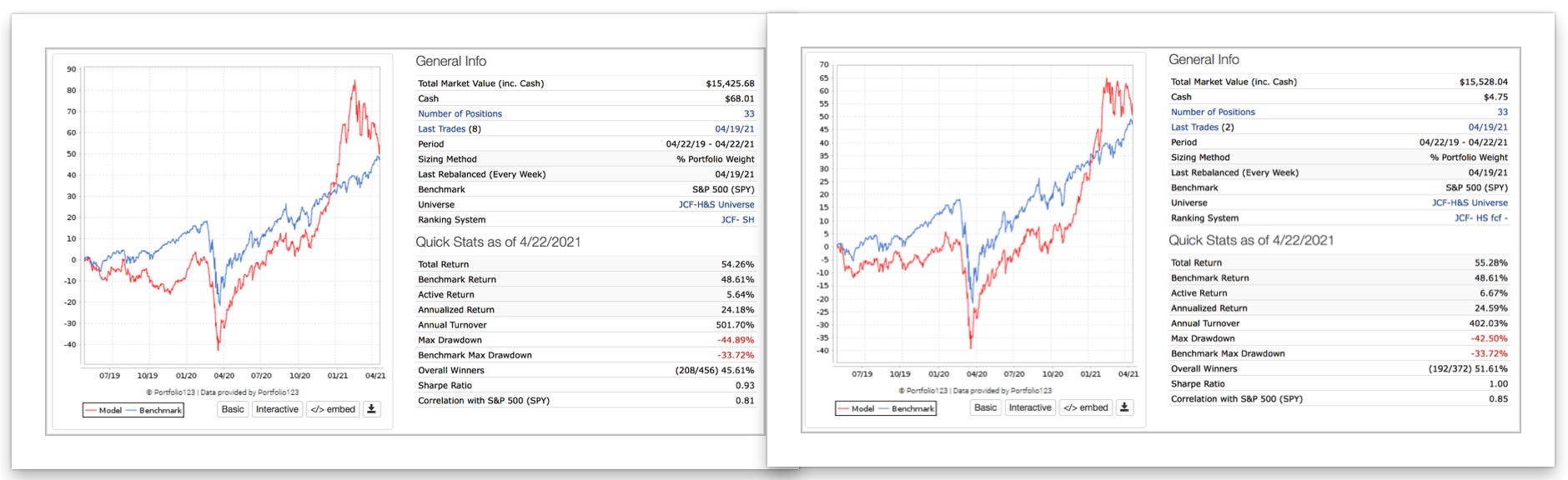Click Overall Winners (208/456) 45.61%
Viewport: 1568px width, 480px height.
click(x=715, y=370)
